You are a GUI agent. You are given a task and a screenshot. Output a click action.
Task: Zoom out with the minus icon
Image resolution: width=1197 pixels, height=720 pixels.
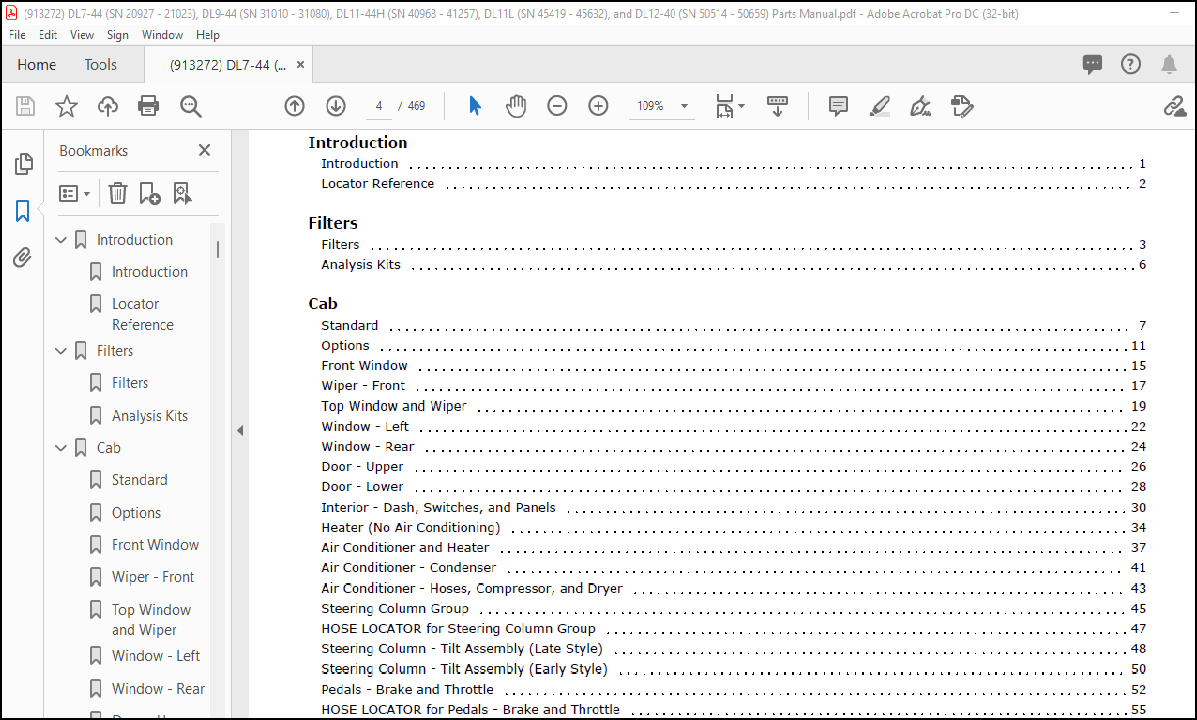click(x=557, y=106)
